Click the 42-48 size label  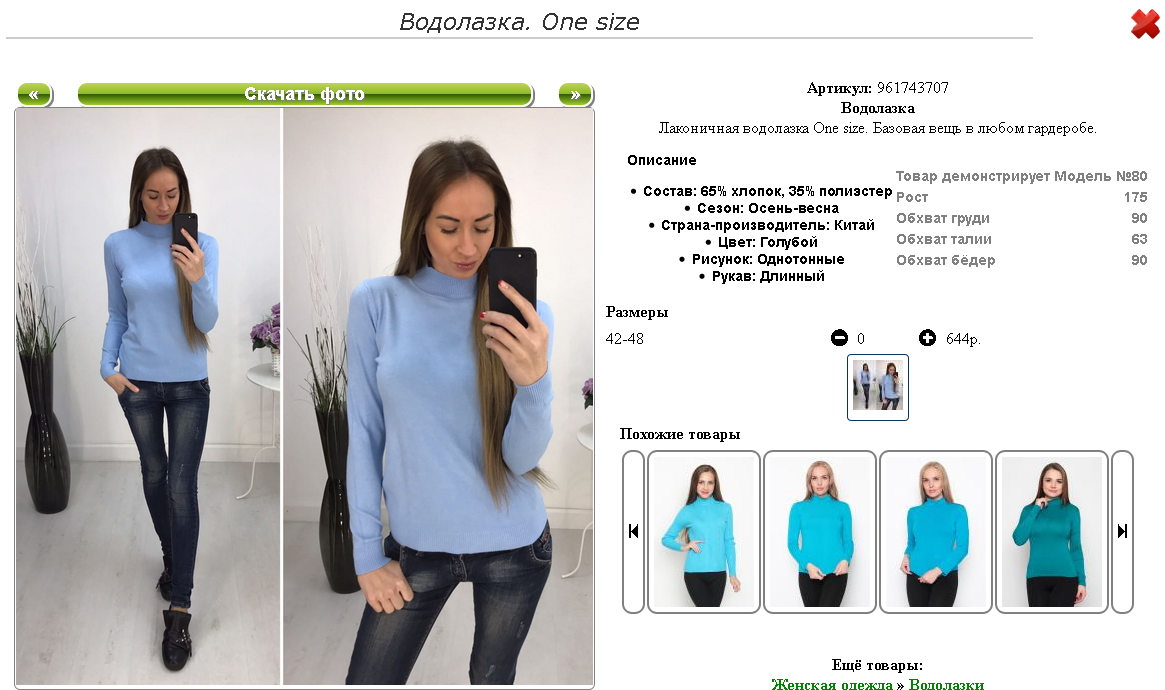coord(624,339)
